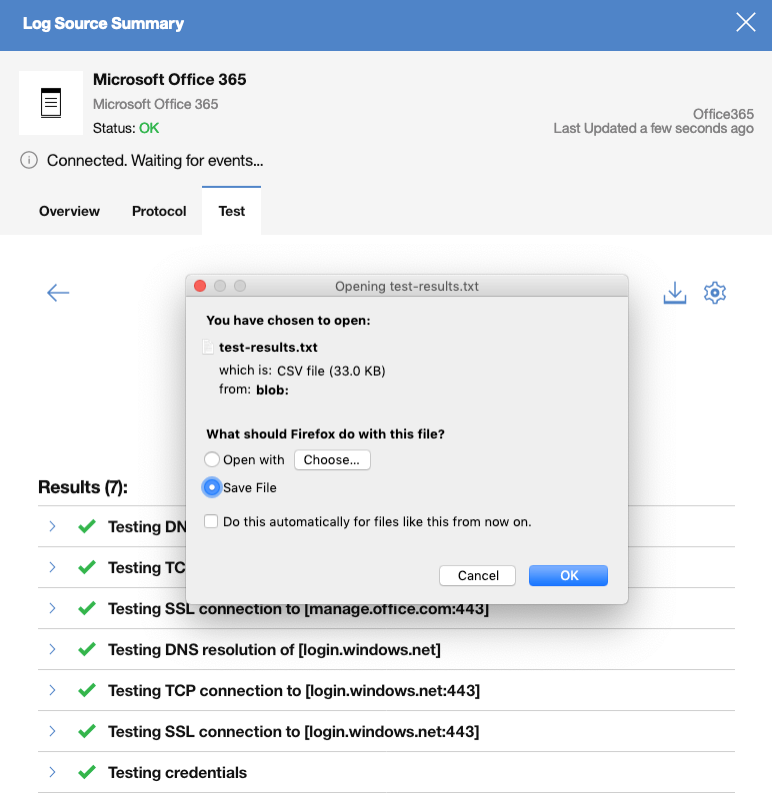This screenshot has width=772, height=810.
Task: Click green checkmark for SSL login.windows.net test
Action: click(87, 731)
